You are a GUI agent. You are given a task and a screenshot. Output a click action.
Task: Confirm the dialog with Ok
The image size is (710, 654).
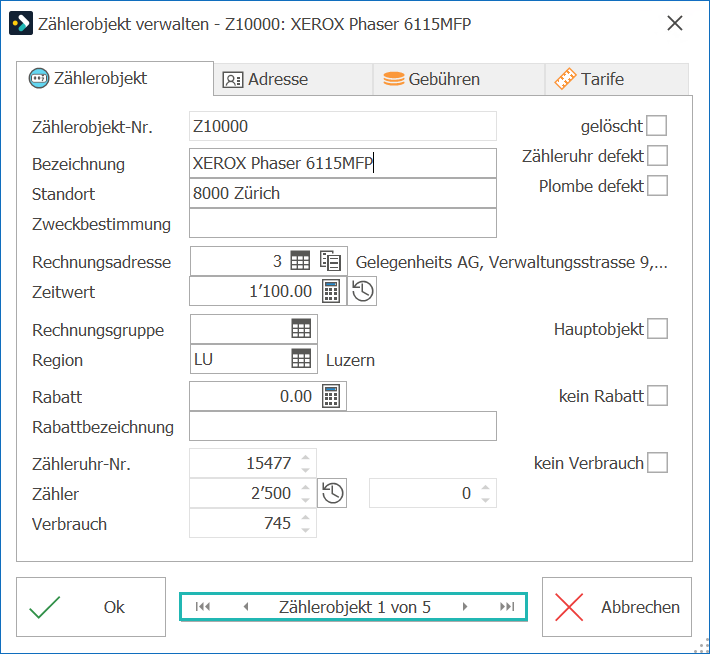tap(91, 607)
